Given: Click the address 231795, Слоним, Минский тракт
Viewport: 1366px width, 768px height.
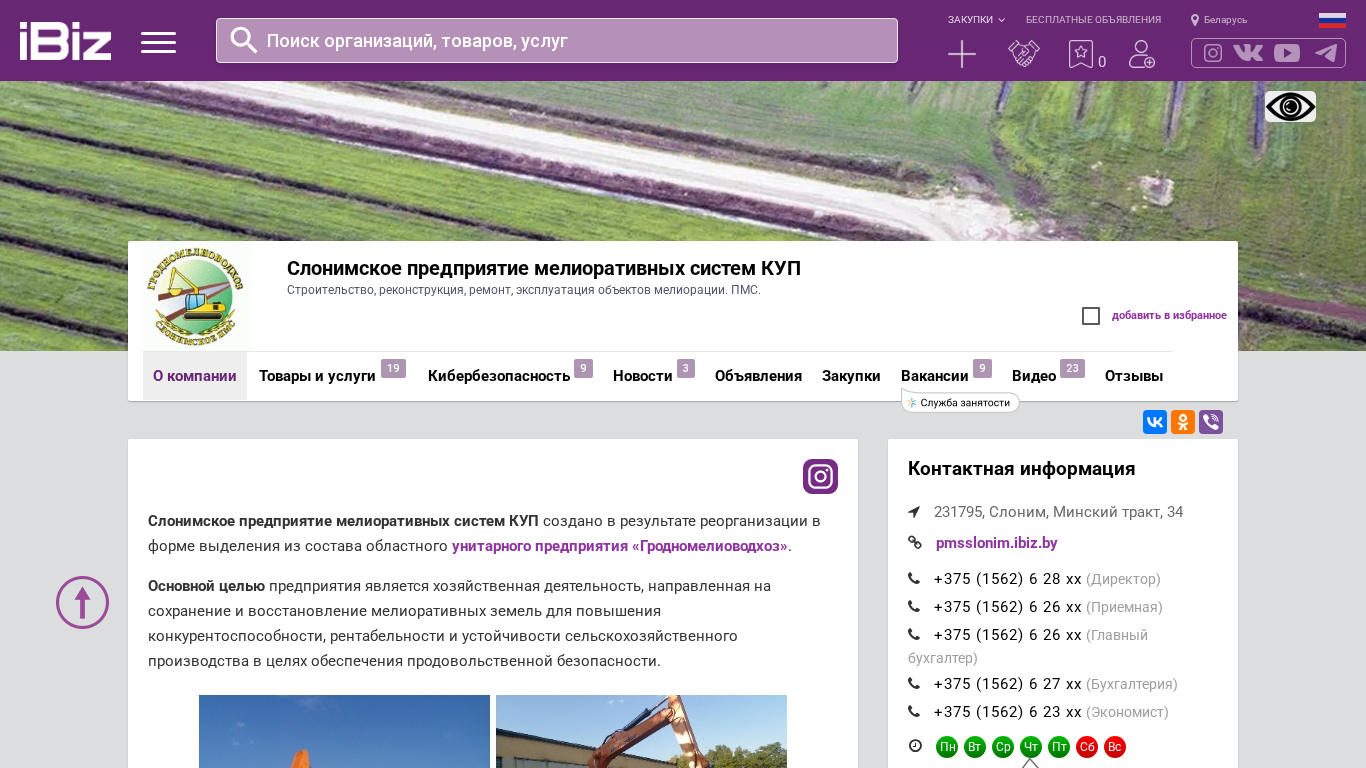Looking at the screenshot, I should pos(1058,512).
